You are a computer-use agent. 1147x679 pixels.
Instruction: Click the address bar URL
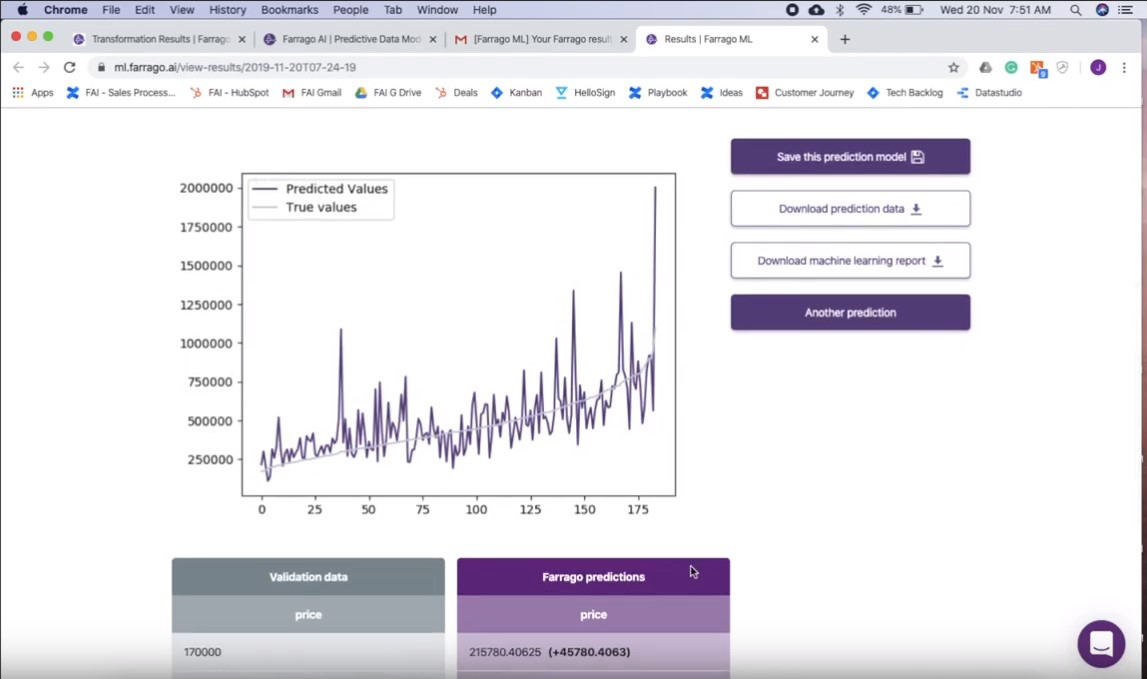(234, 67)
